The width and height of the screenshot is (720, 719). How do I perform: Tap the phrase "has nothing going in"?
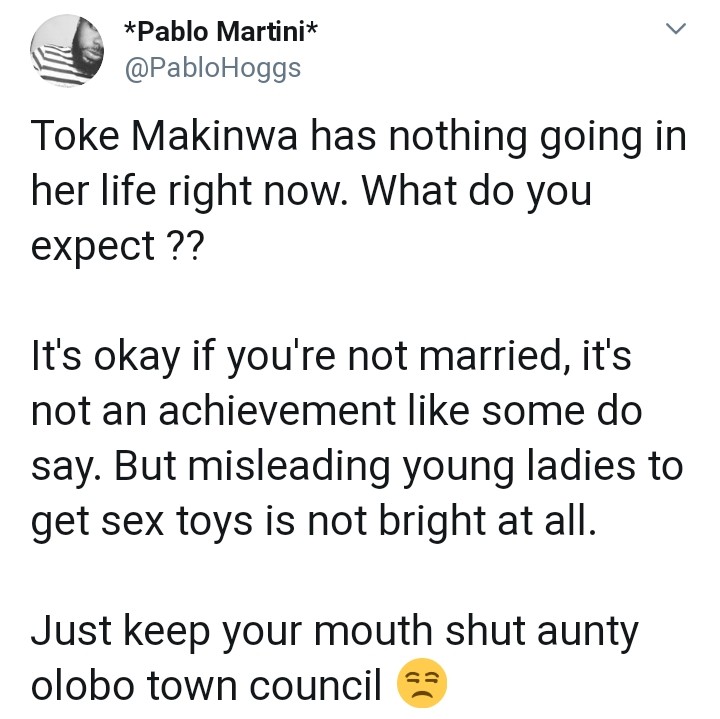pos(493,138)
